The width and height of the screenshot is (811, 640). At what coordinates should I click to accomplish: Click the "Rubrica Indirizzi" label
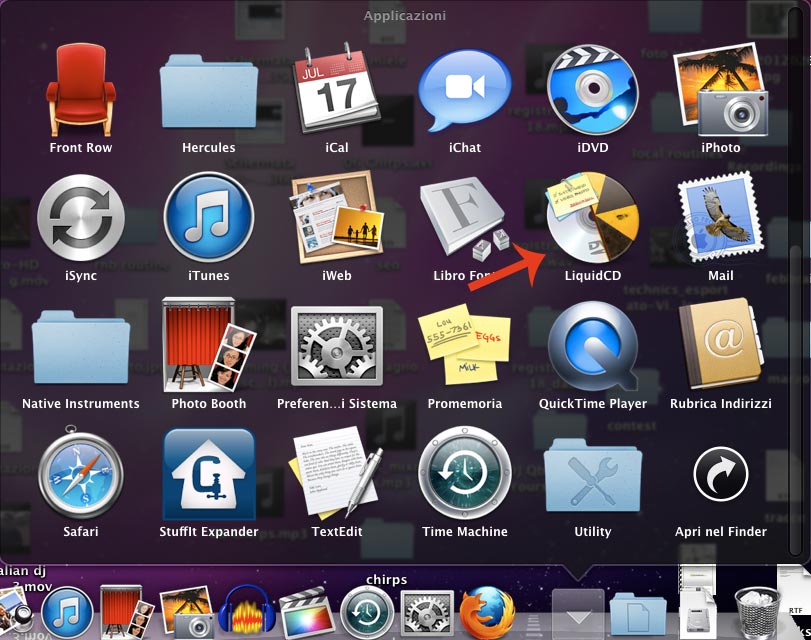click(x=720, y=404)
